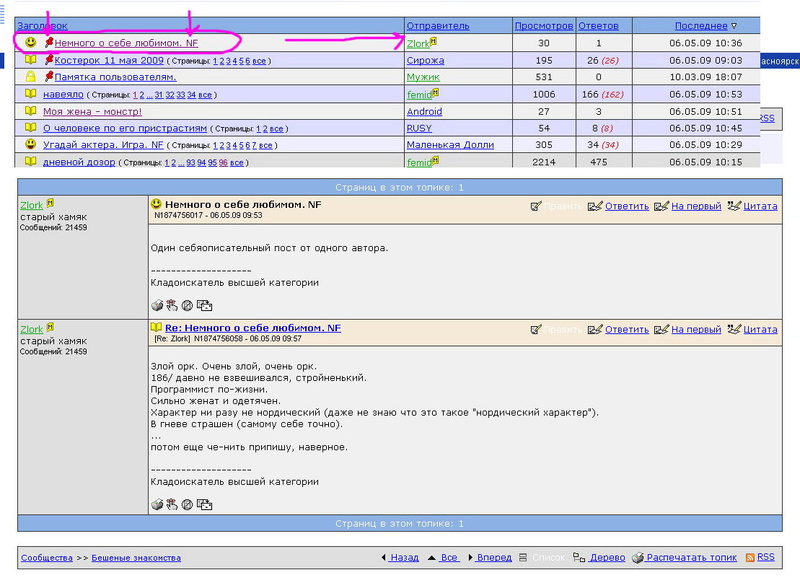Click the profile badge icon next to femid in навеяло row
The width and height of the screenshot is (800, 578).
[436, 93]
